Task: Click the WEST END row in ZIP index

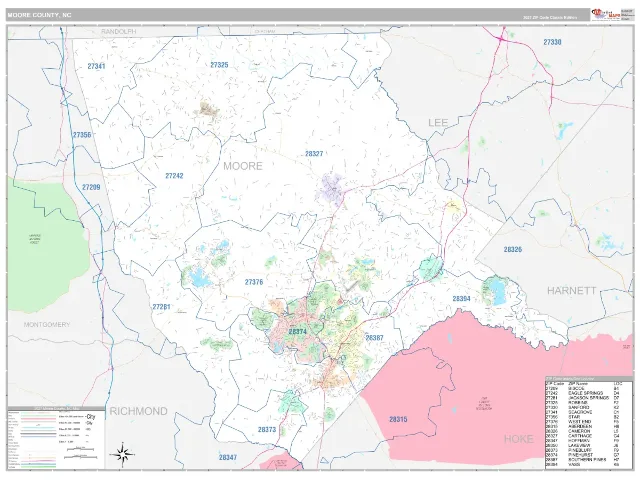Action: click(584, 422)
